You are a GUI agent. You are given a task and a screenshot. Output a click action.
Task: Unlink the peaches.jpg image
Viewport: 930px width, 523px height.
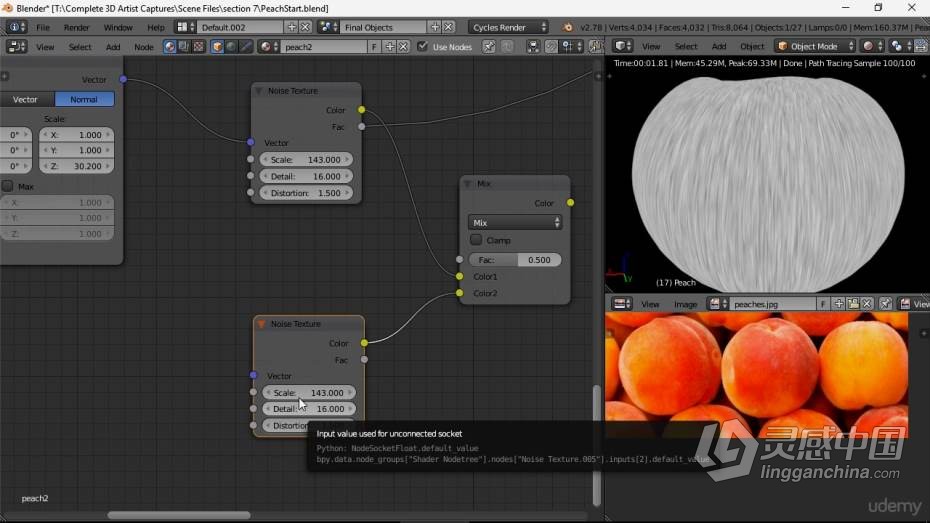[867, 304]
